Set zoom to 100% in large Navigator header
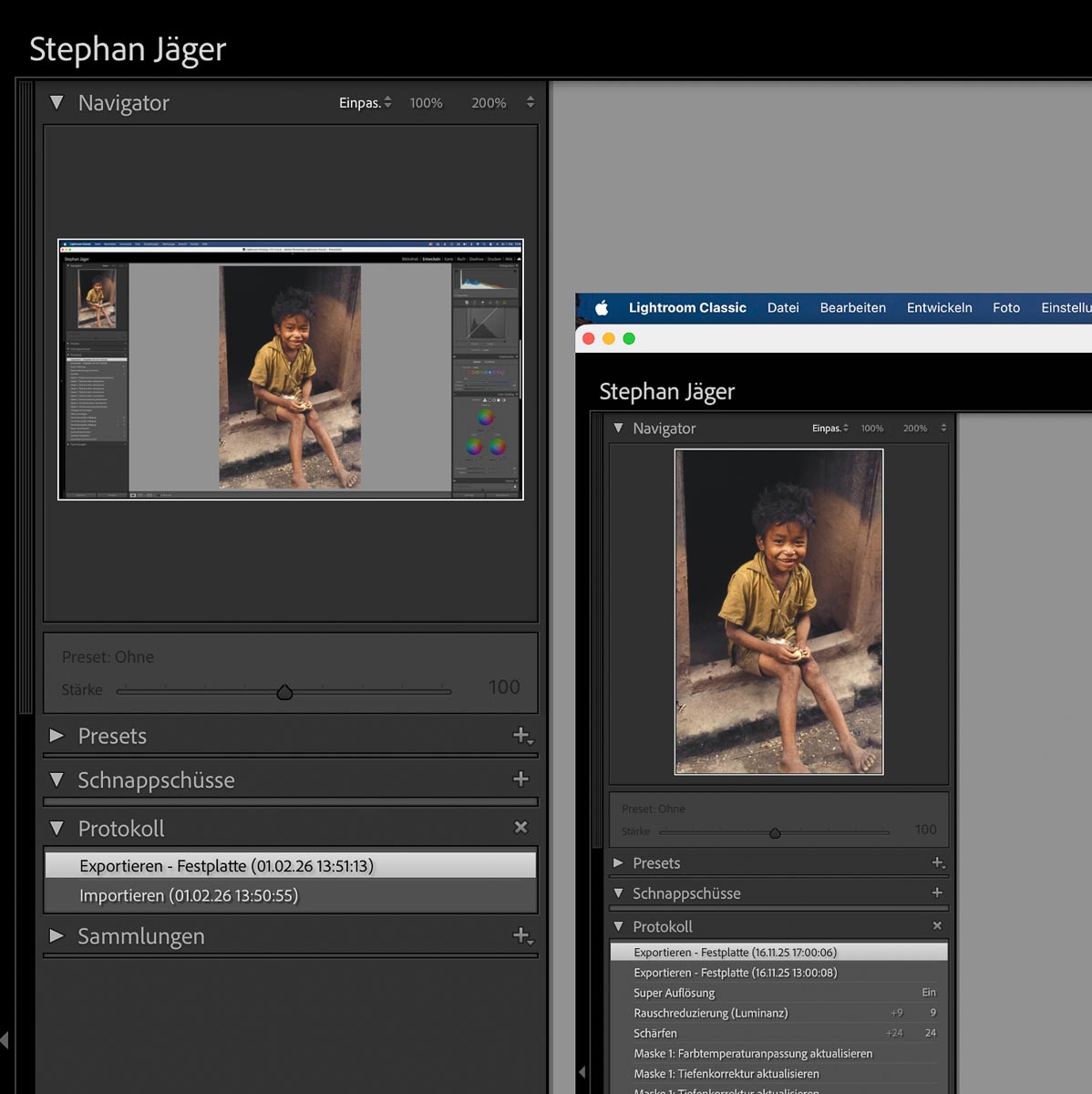Image resolution: width=1092 pixels, height=1094 pixels. tap(426, 103)
